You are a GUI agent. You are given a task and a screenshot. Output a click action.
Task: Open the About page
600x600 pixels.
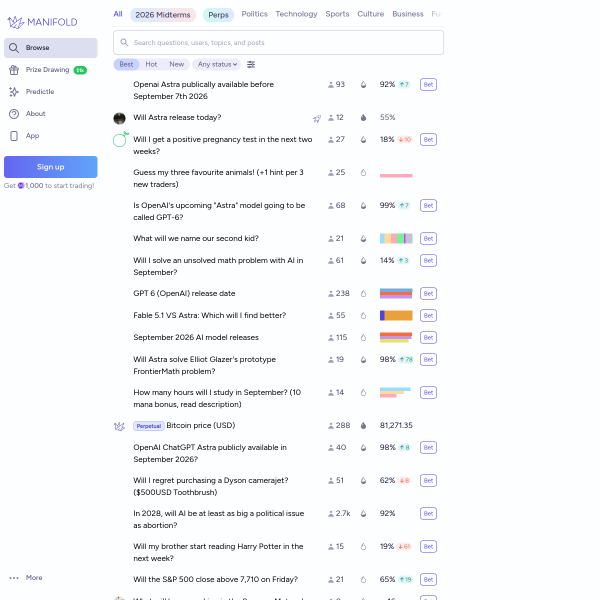(x=51, y=114)
